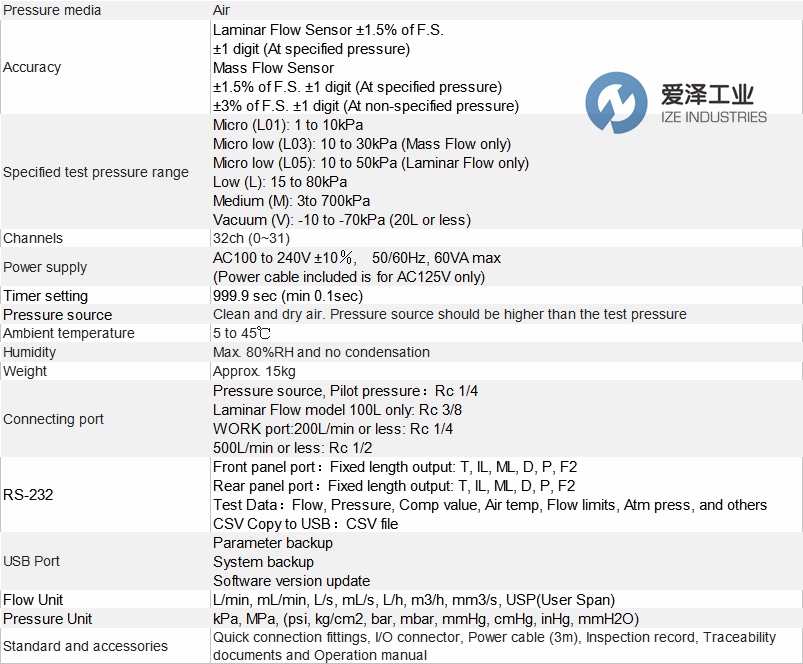The image size is (803, 664).
Task: Select the Humidity value Max. 80%RH text
Action: pos(321,352)
